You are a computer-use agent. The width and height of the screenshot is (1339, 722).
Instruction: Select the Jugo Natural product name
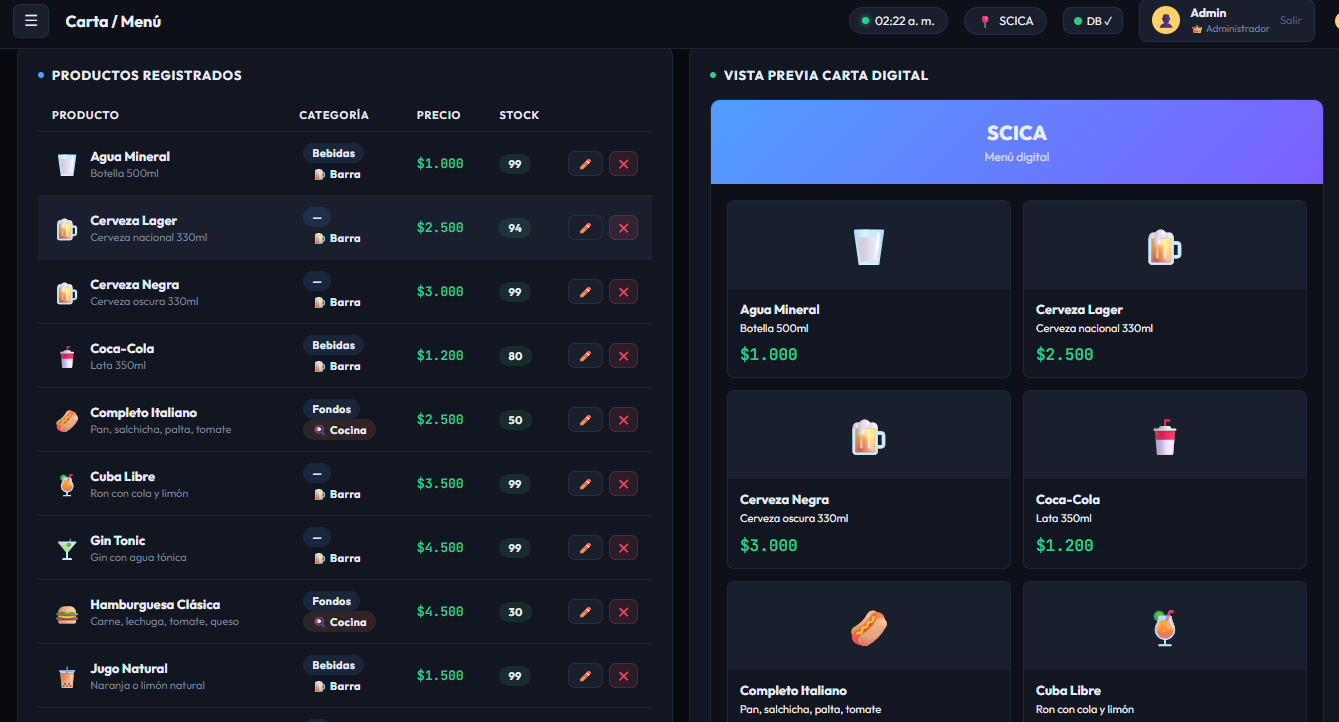pos(129,668)
